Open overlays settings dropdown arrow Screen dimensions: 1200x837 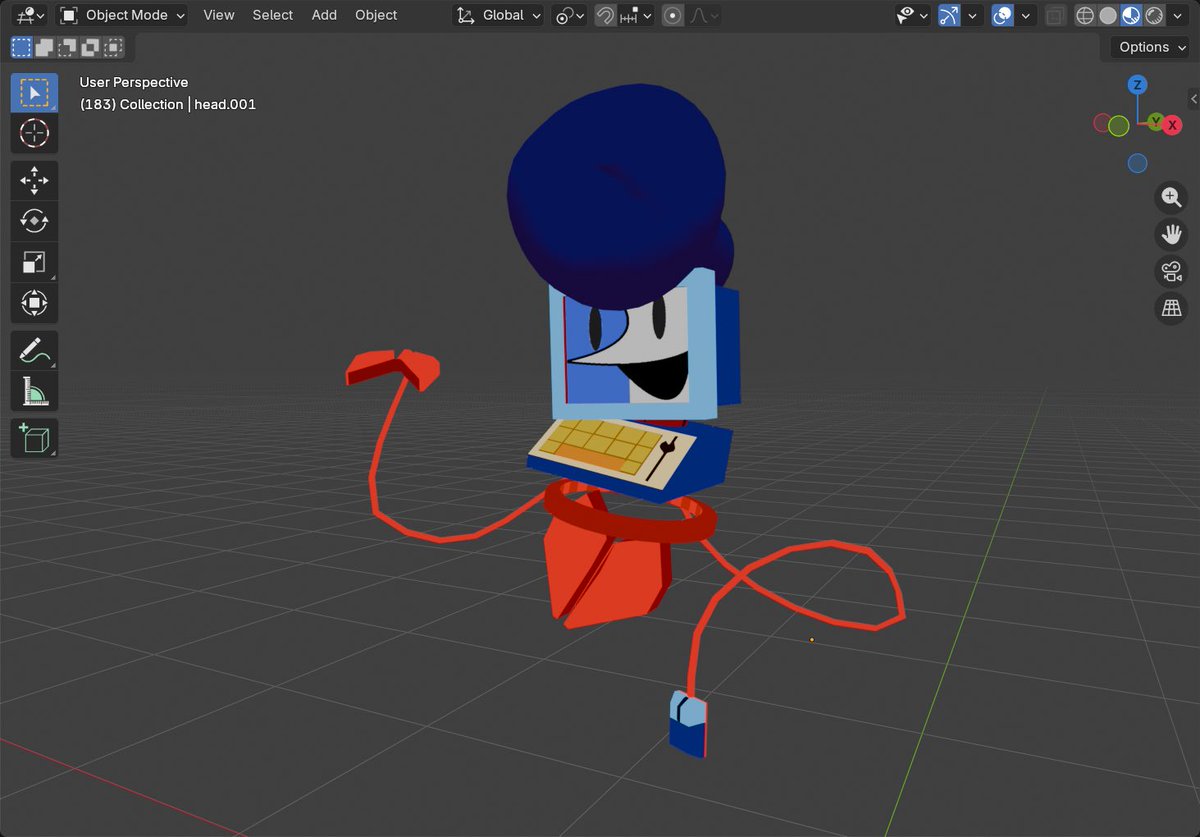[1026, 15]
